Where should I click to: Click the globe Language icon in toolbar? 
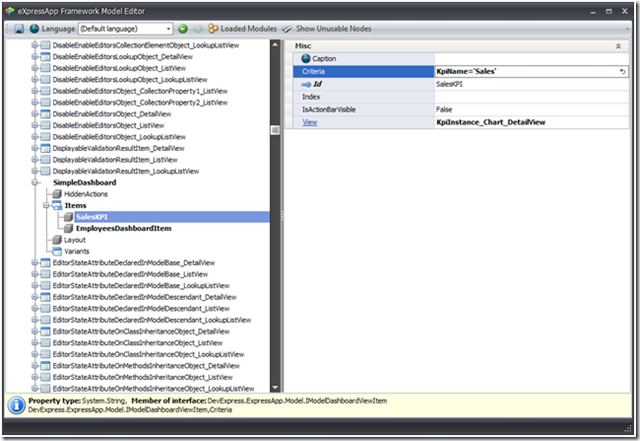pos(35,29)
